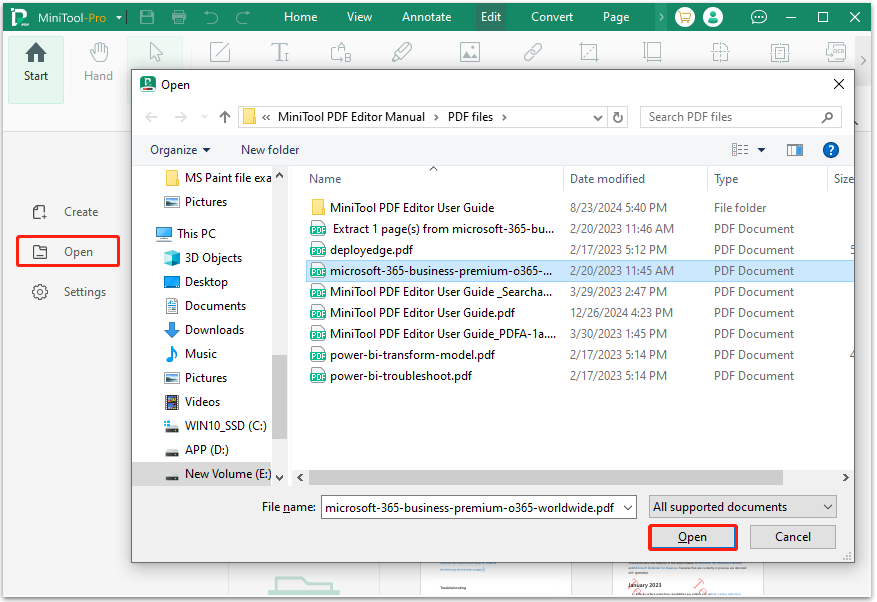Select New Volume (E:) in navigation tree
Image resolution: width=877 pixels, height=602 pixels.
coord(227,474)
